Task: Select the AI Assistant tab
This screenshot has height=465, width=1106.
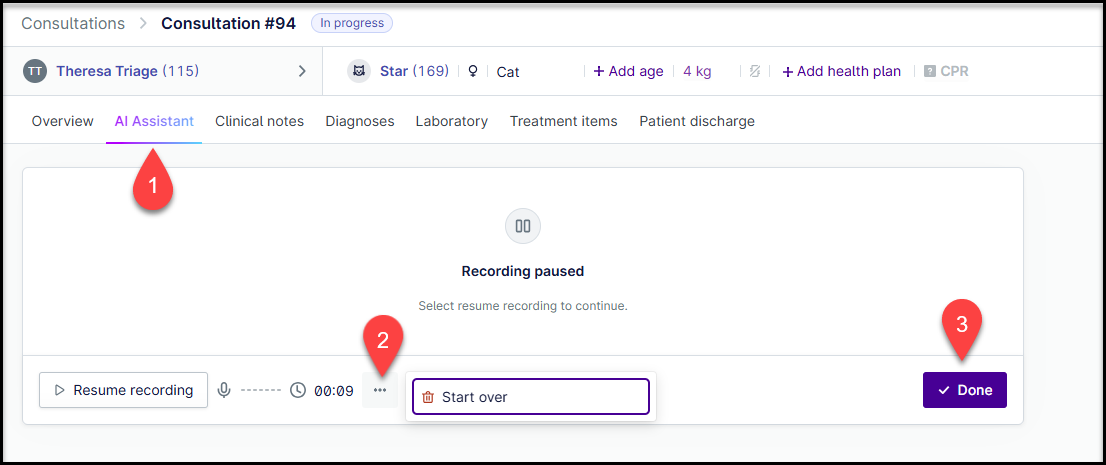Action: point(154,121)
